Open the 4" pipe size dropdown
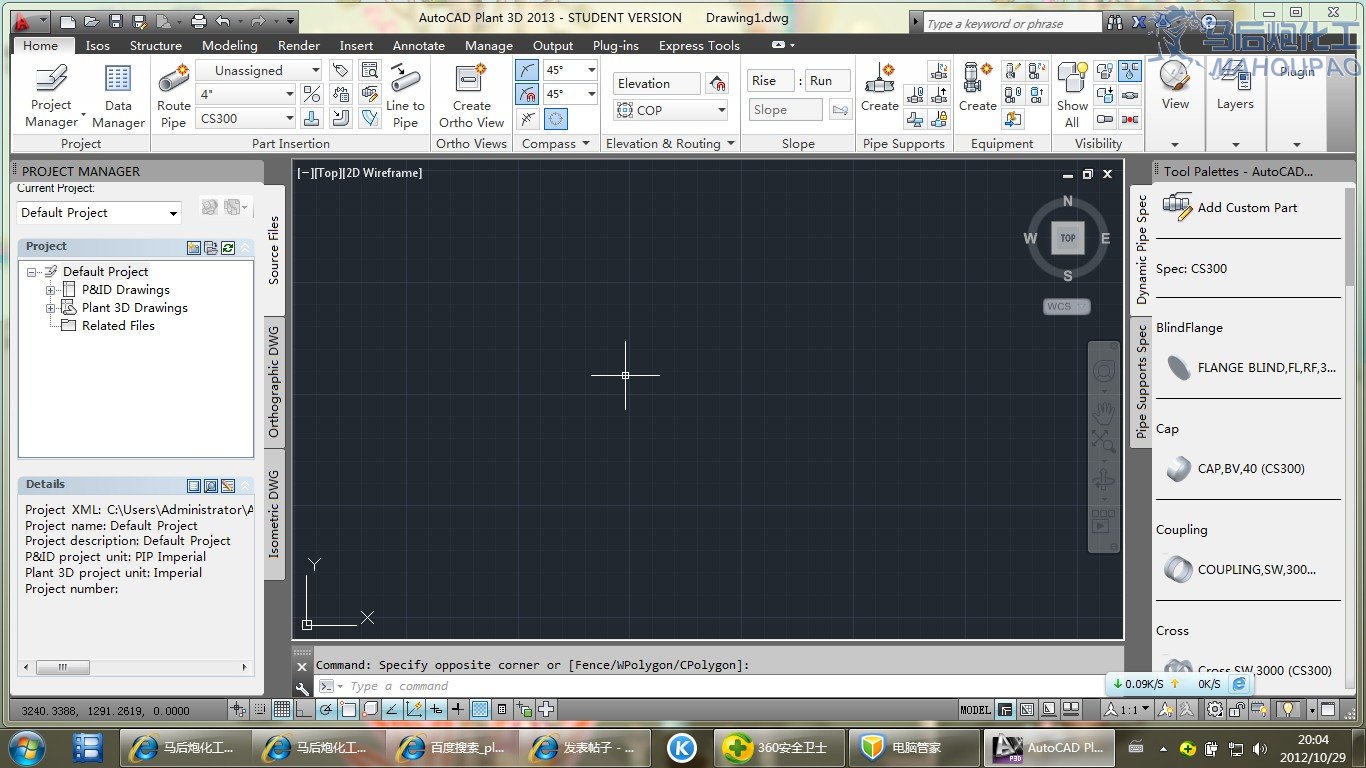Viewport: 1366px width, 768px height. [x=246, y=94]
